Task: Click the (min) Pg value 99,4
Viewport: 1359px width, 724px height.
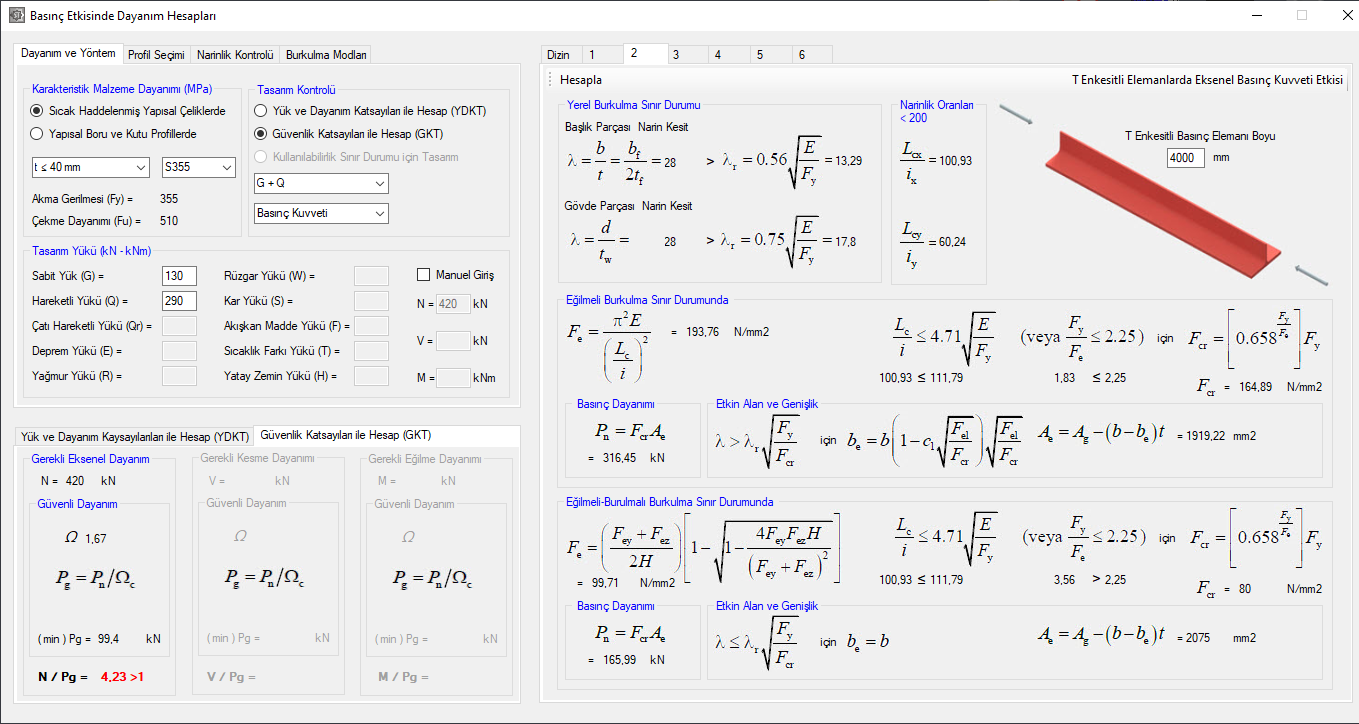Action: [108, 637]
